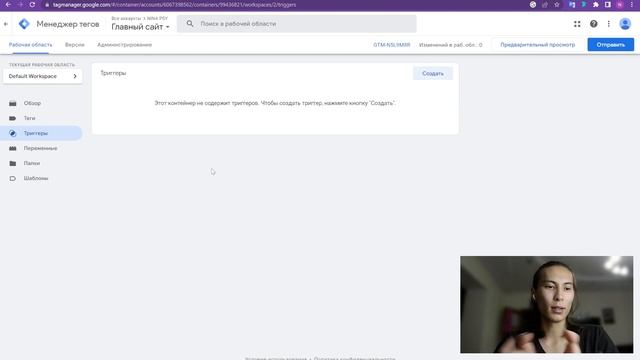Switch to the Рабочая область tab

pyautogui.click(x=31, y=45)
